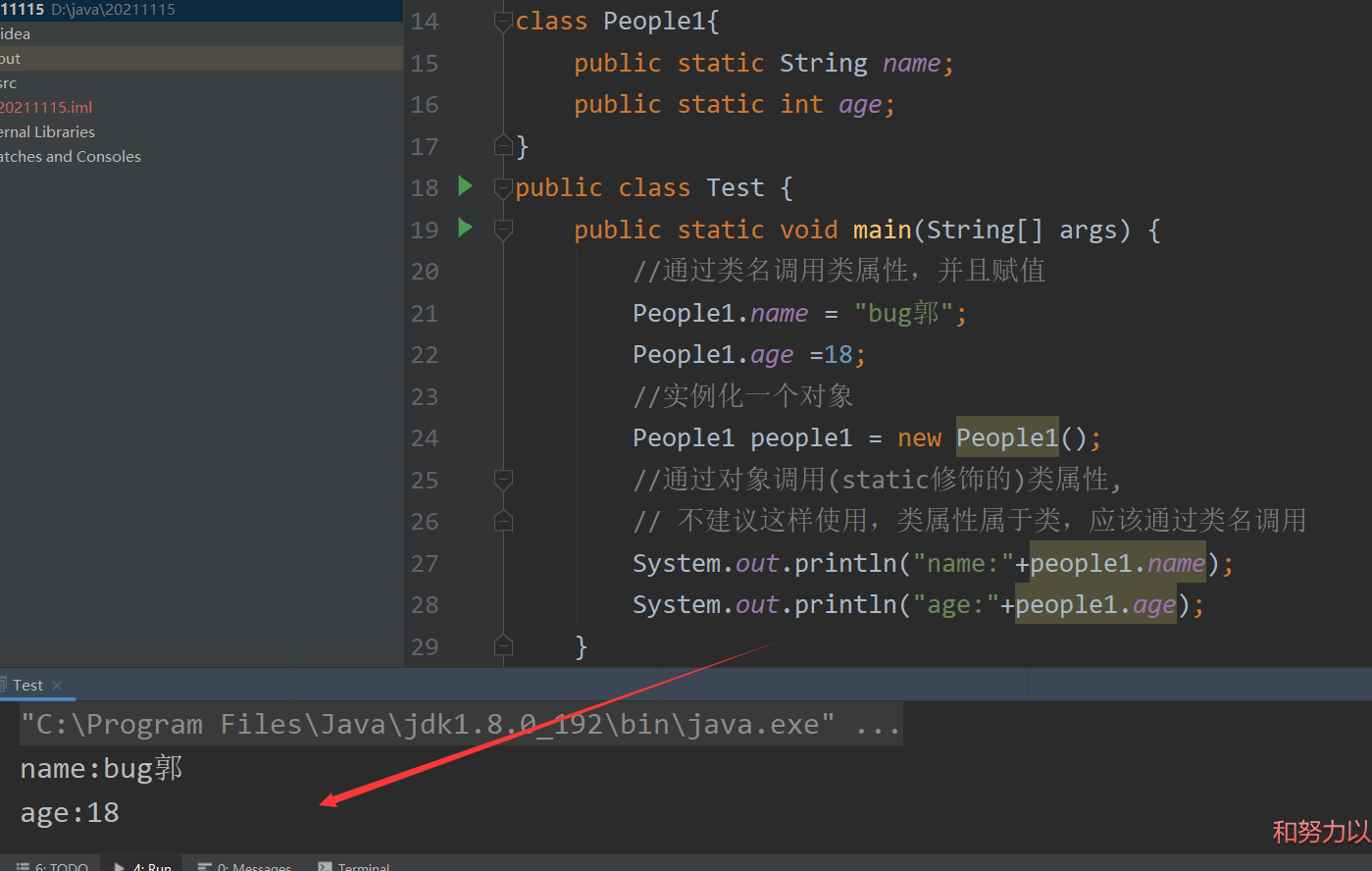Click the static field age on line 16

click(x=860, y=104)
